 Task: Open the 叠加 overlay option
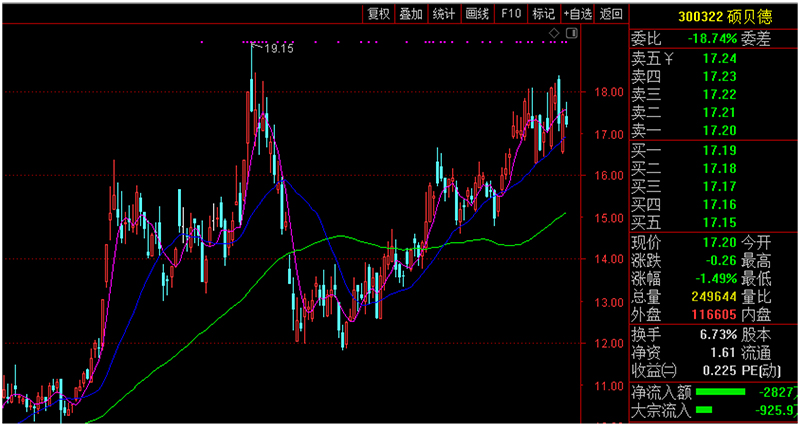point(411,14)
